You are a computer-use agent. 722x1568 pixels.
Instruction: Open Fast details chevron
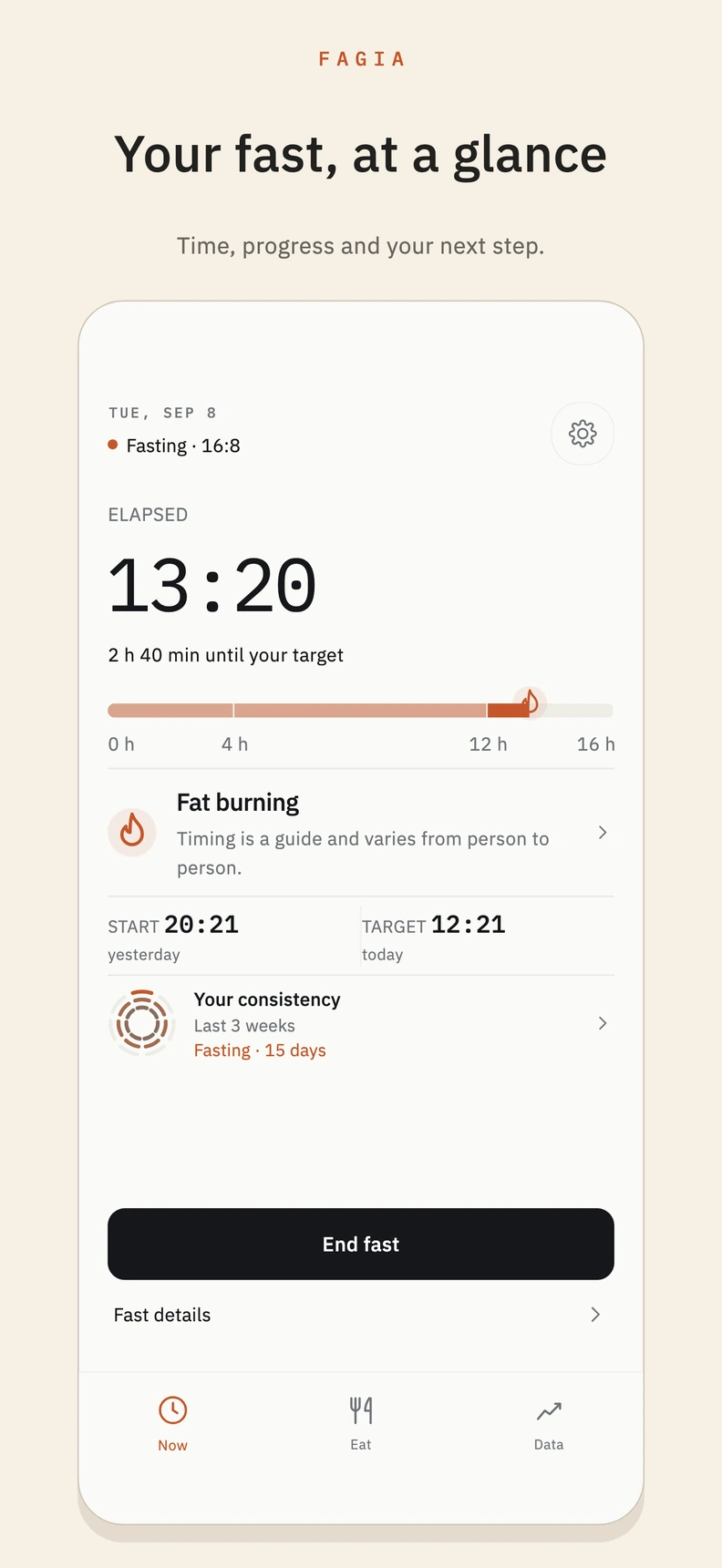click(595, 1314)
